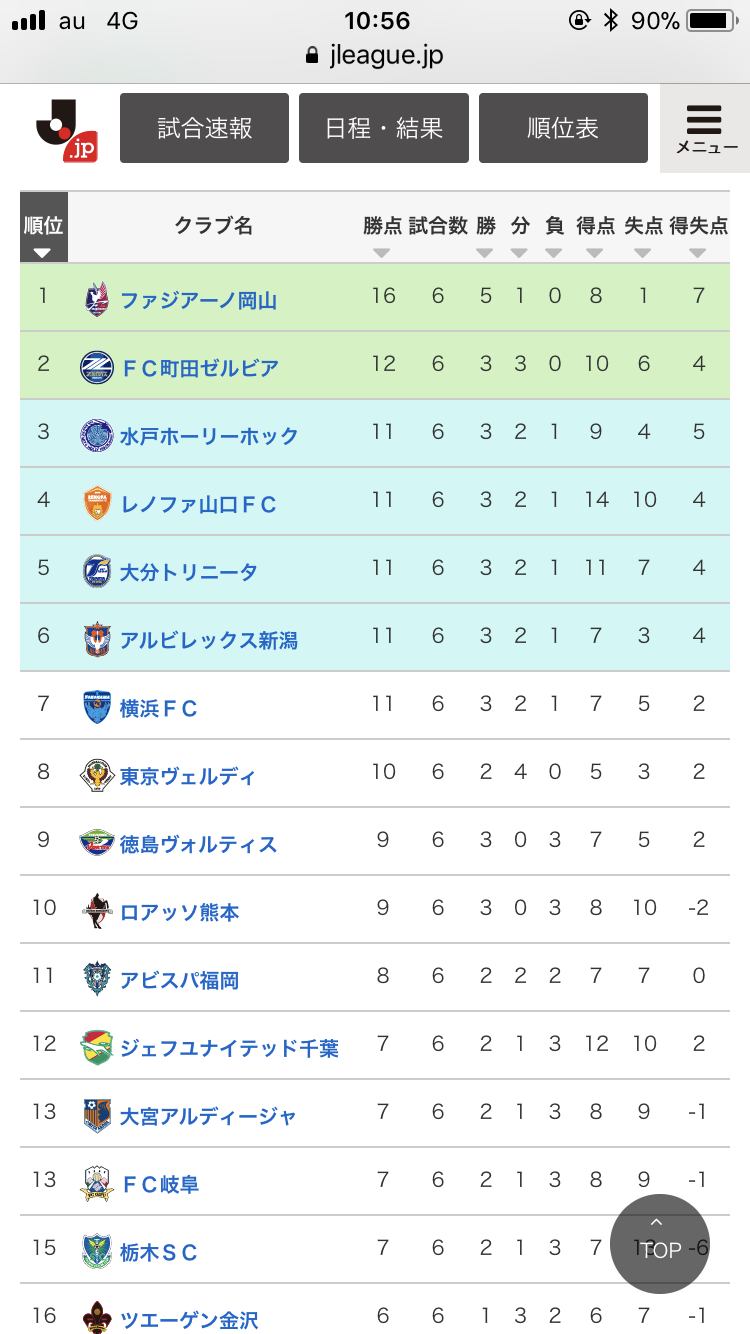Tap the ファジアーノ岡山 club emblem
This screenshot has height=1334, width=750.
tap(97, 299)
